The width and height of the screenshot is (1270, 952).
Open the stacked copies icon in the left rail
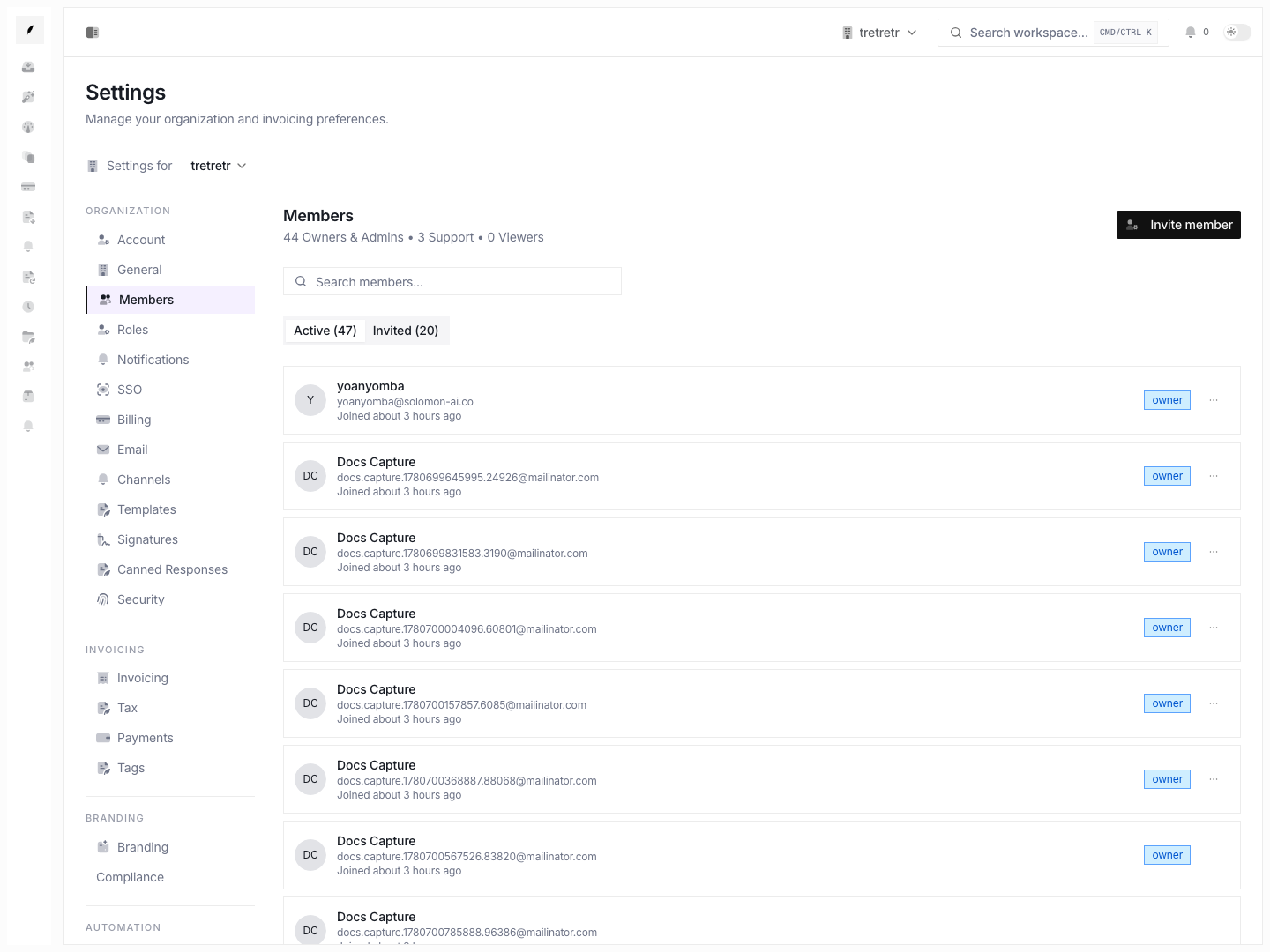(28, 157)
